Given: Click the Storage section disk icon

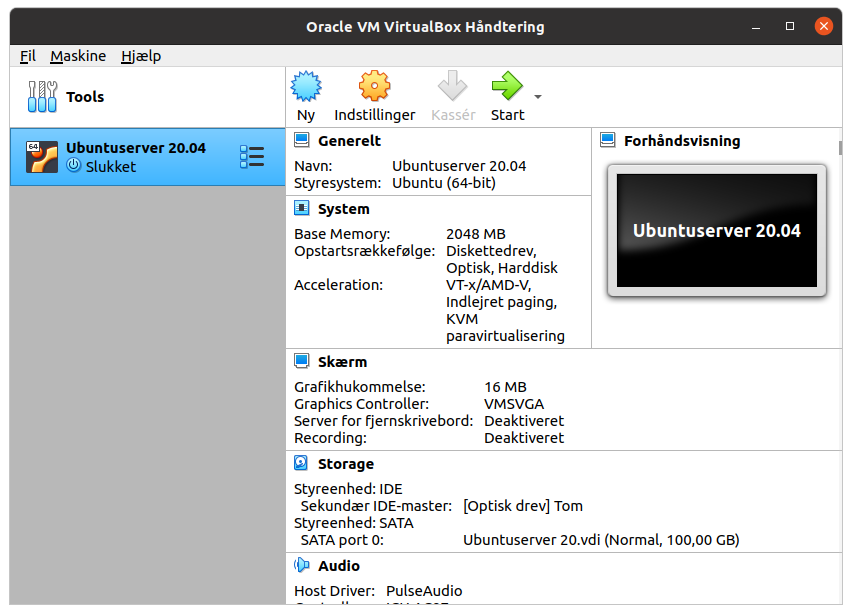Looking at the screenshot, I should [301, 463].
